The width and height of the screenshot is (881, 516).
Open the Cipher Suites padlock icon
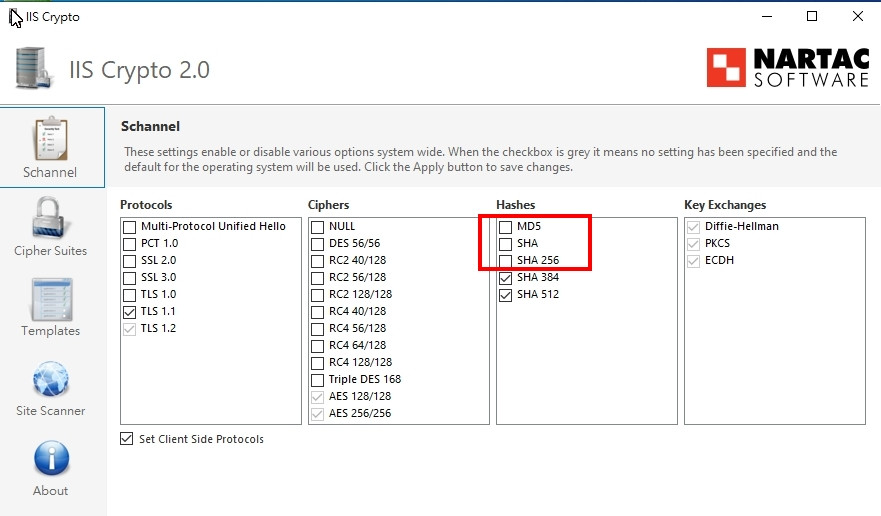pyautogui.click(x=51, y=218)
